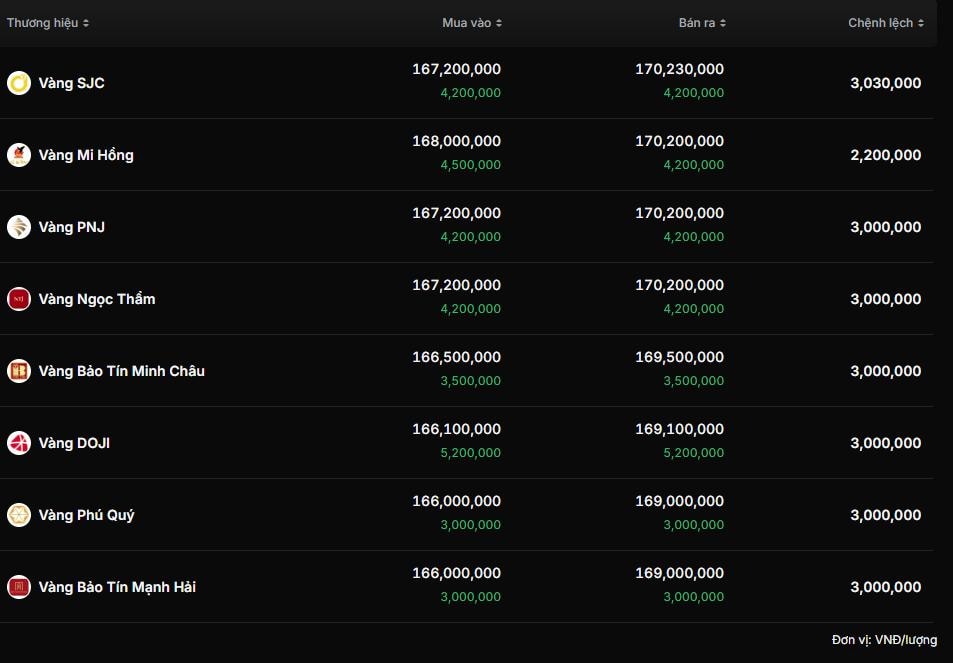Select the Vàng DOJI brand name
The image size is (953, 663).
74,443
